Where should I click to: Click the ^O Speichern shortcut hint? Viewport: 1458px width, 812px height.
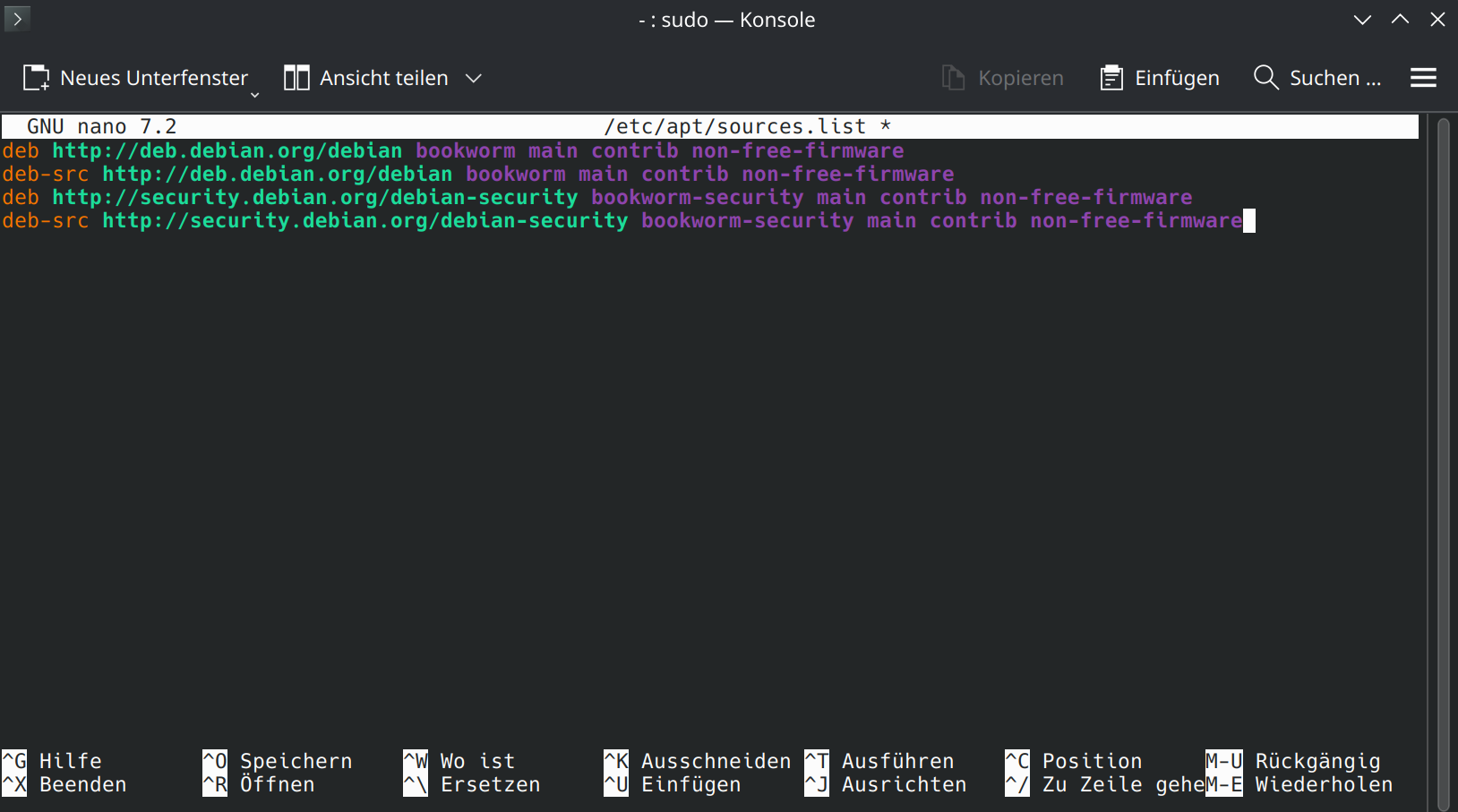tap(278, 761)
